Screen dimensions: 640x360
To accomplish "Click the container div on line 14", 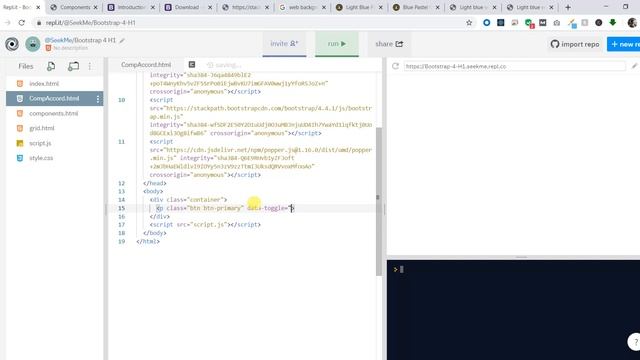I will pos(188,200).
